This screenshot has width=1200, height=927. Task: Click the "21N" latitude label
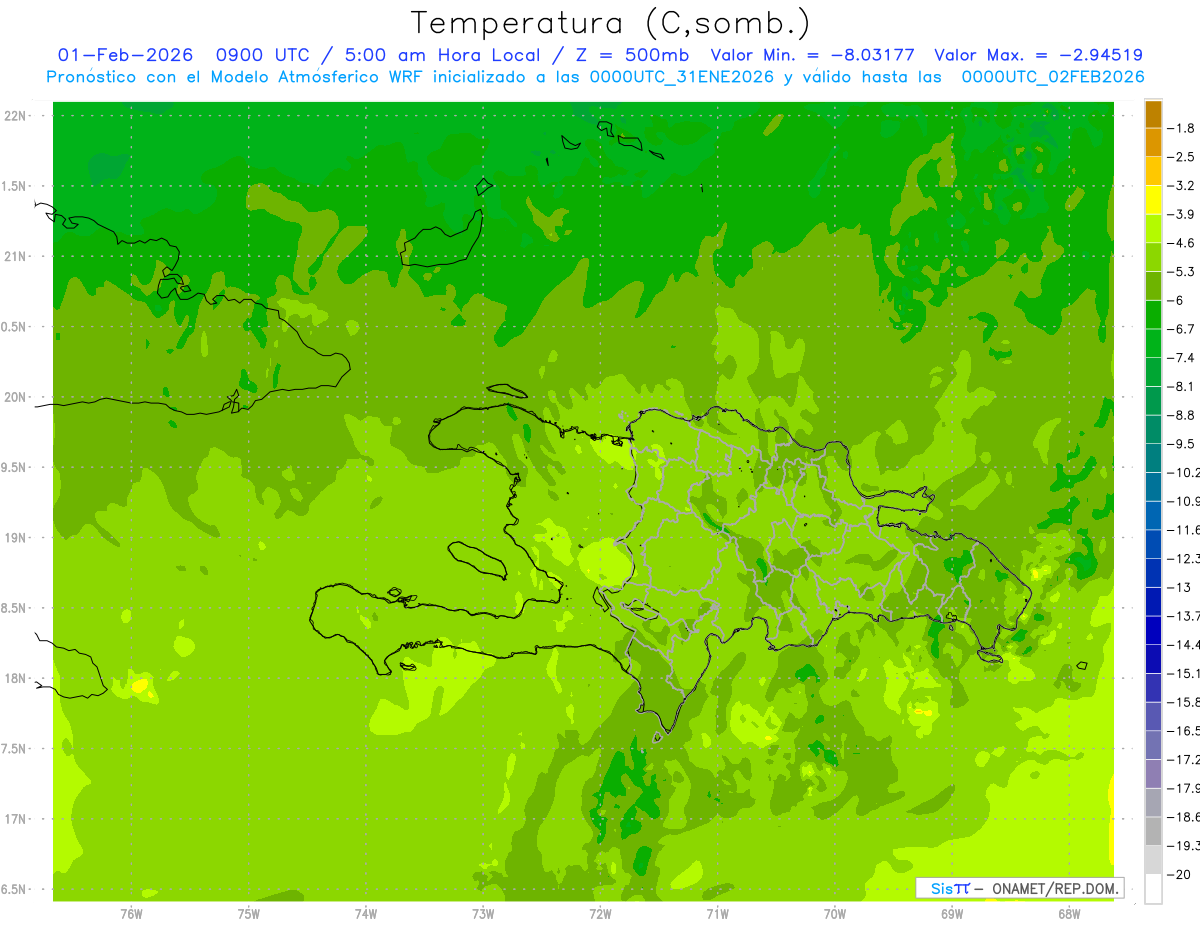[15, 256]
